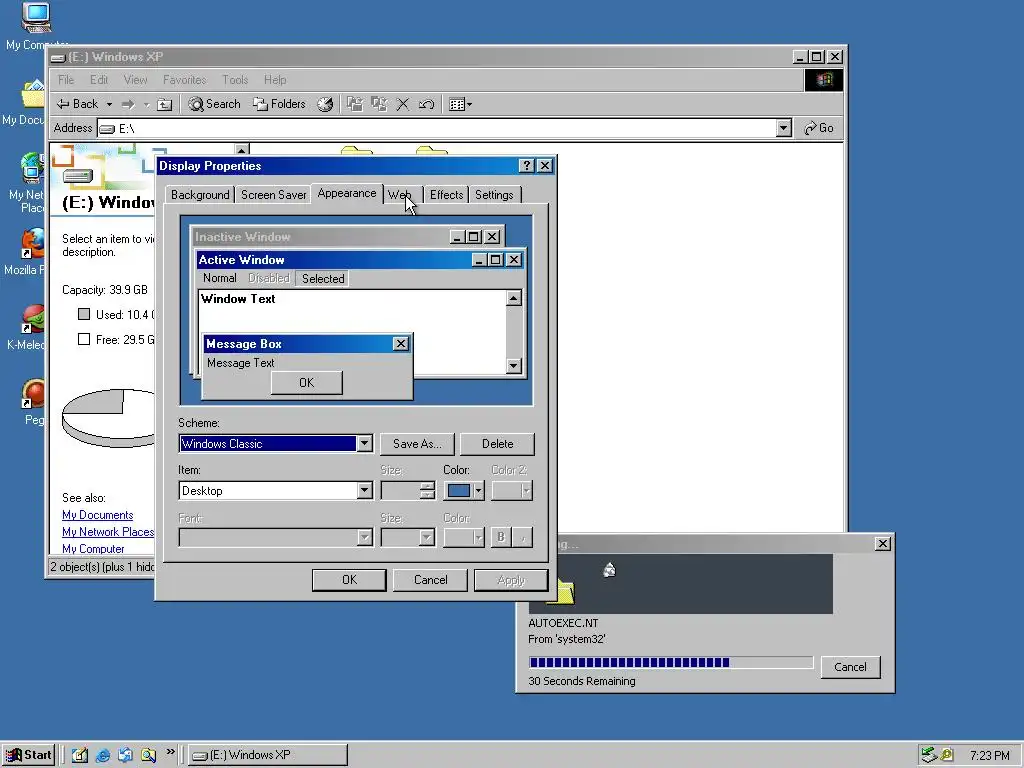
Task: Click the Show Desktop quick launch icon
Action: point(80,755)
